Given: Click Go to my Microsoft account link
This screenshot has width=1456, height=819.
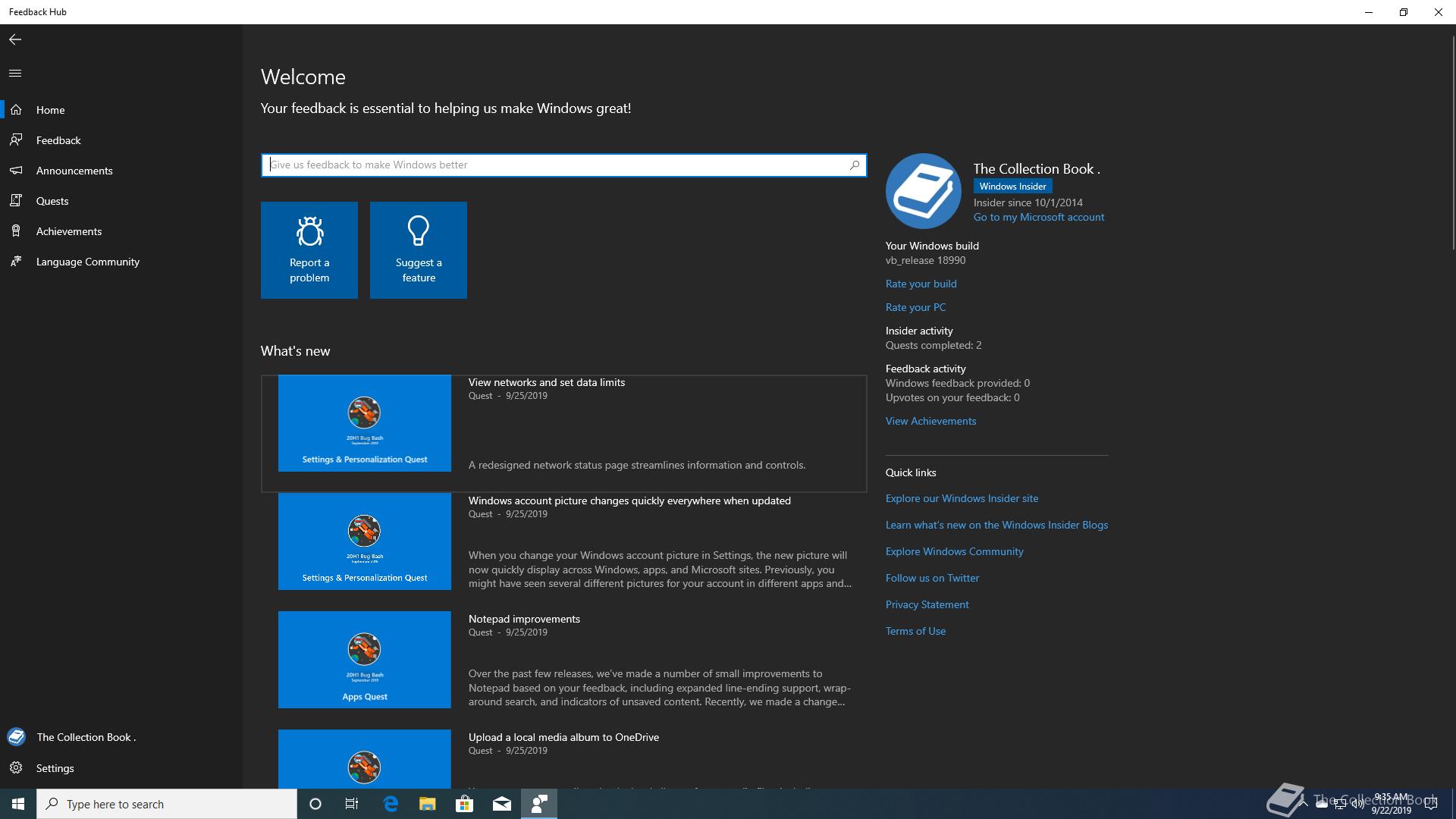Looking at the screenshot, I should (x=1038, y=217).
